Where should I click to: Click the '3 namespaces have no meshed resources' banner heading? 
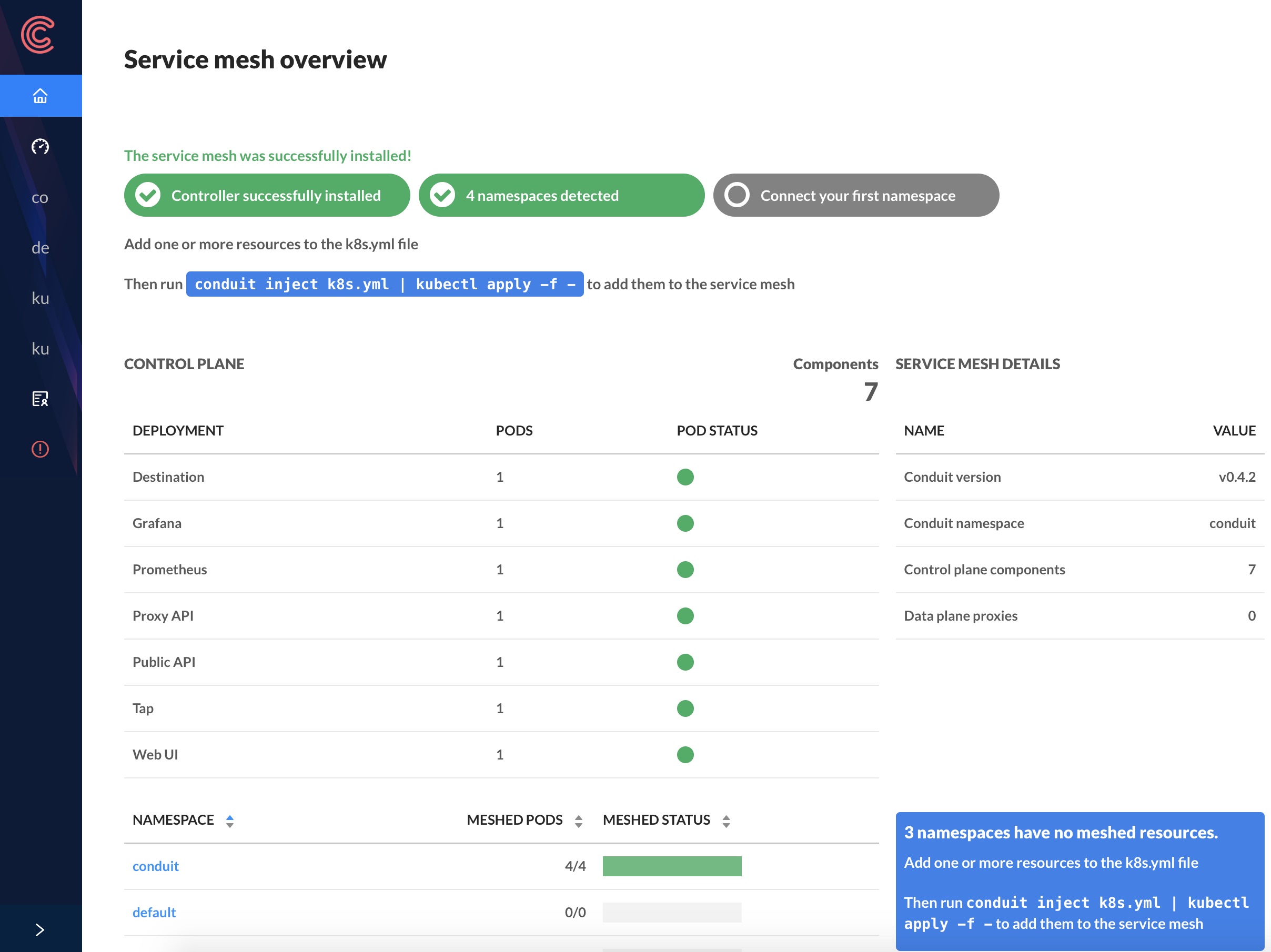coord(1061,832)
